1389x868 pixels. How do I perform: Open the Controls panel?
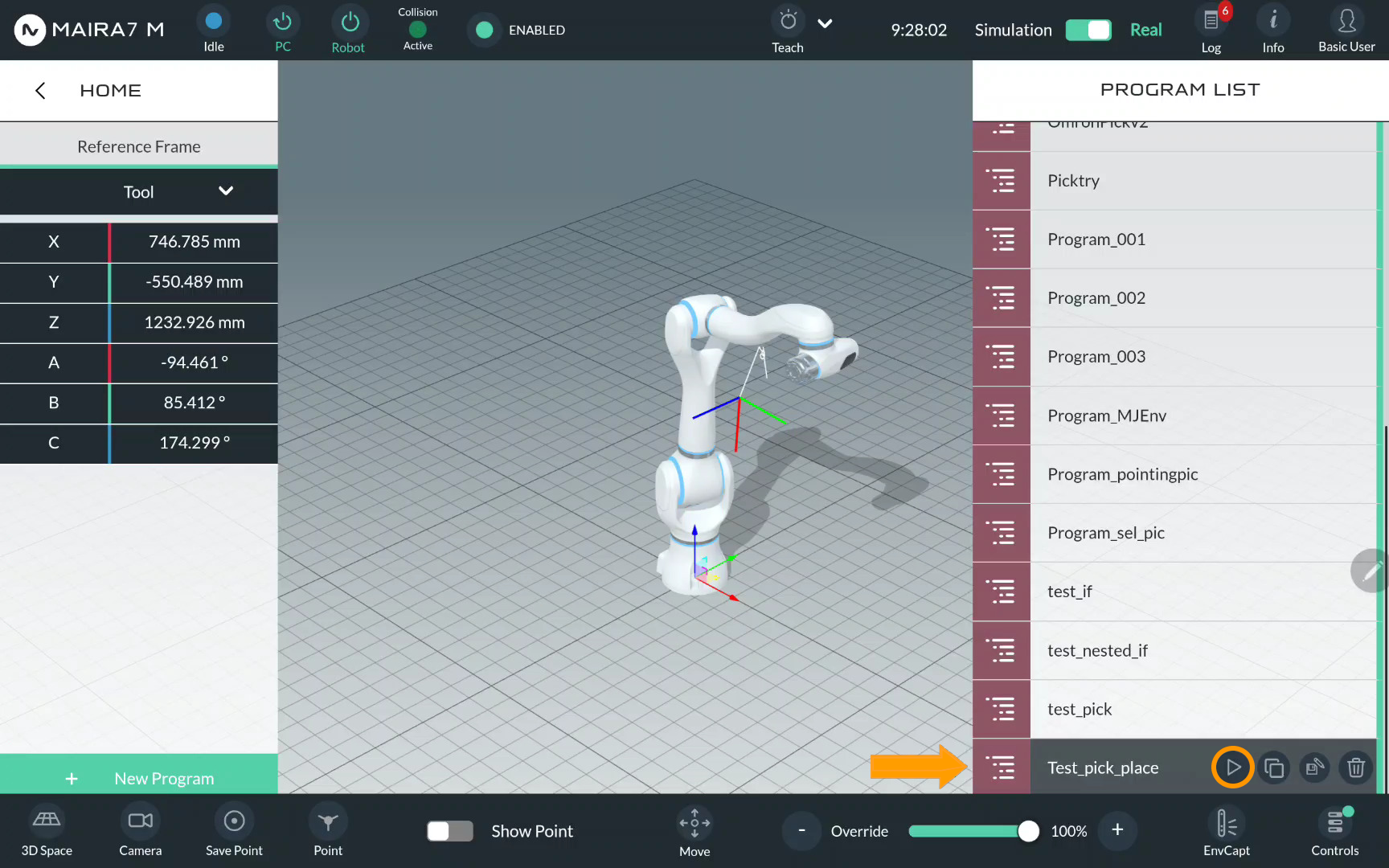pyautogui.click(x=1335, y=832)
